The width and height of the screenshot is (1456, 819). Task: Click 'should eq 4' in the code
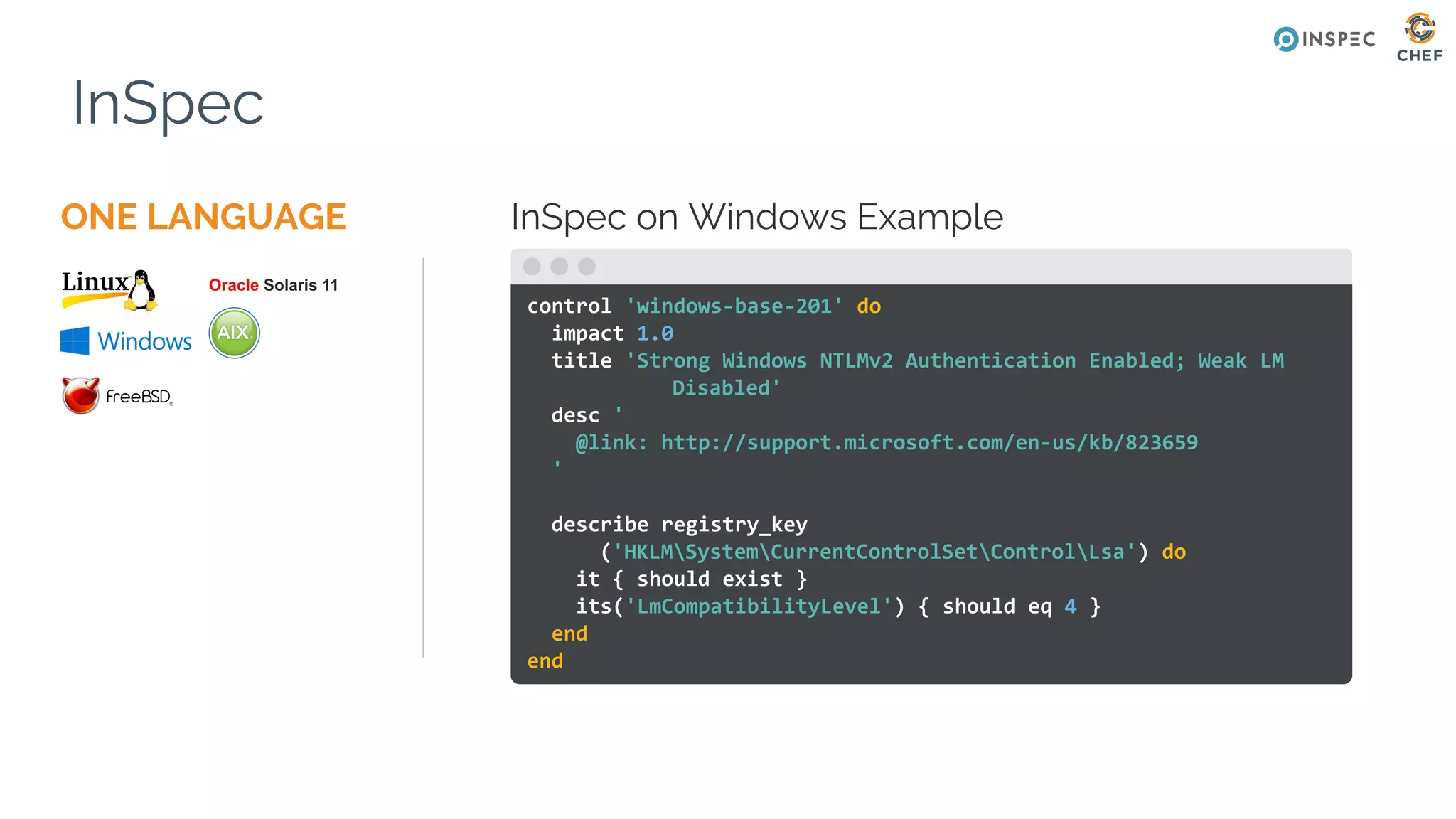coord(1010,606)
